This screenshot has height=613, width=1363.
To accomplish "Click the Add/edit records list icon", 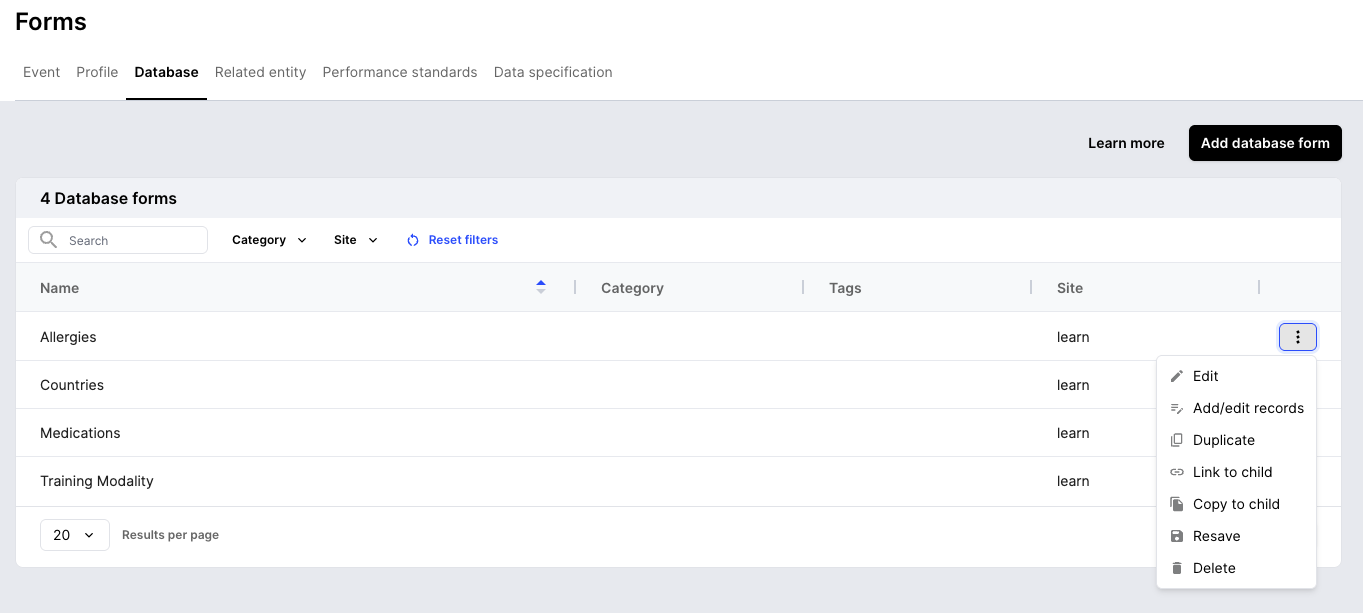I will click(1177, 408).
